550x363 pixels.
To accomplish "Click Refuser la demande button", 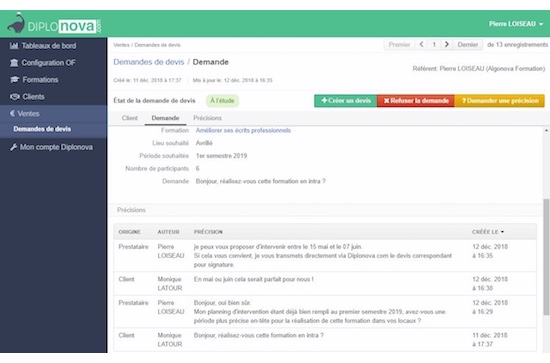I will [416, 101].
